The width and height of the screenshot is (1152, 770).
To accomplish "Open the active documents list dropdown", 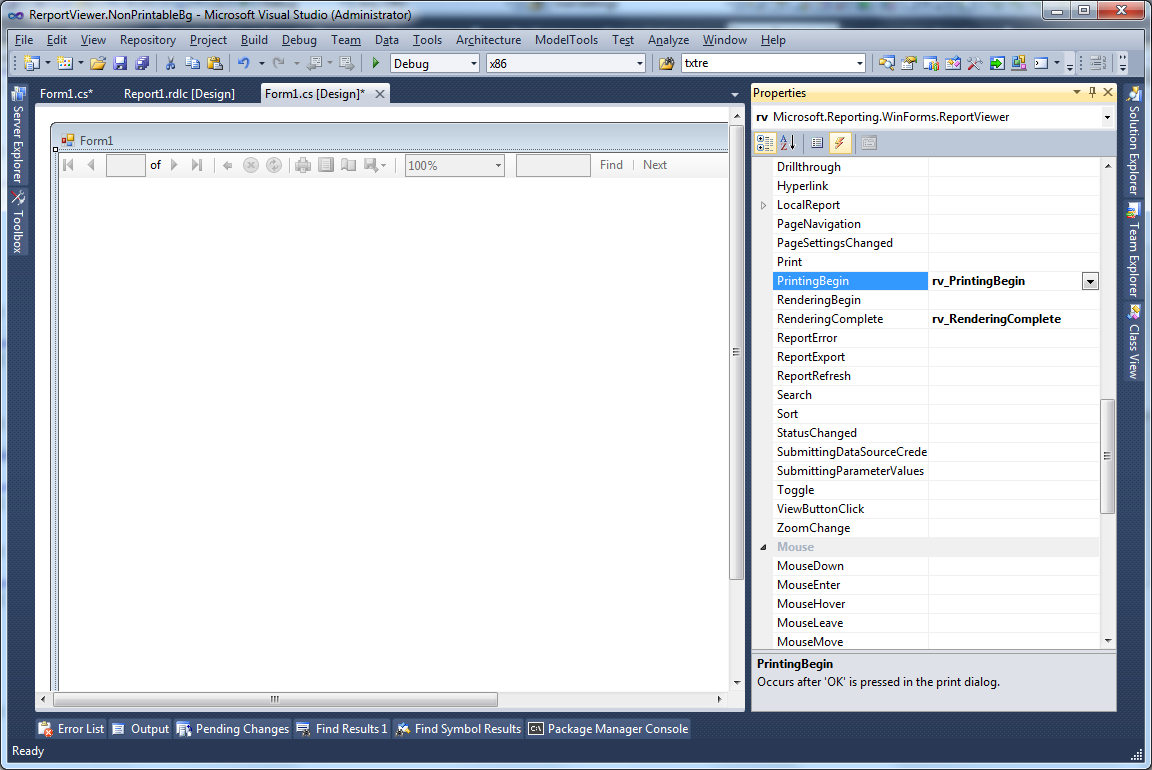I will click(x=735, y=95).
